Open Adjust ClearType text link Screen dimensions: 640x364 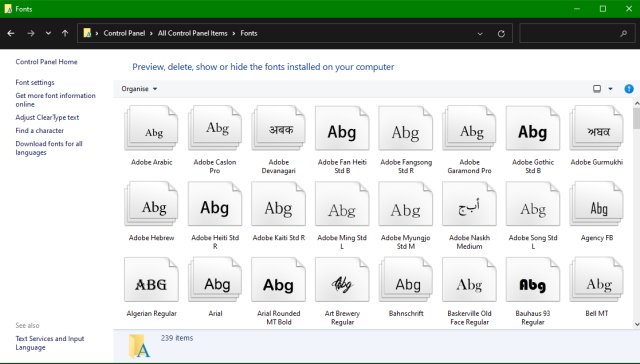tap(47, 117)
